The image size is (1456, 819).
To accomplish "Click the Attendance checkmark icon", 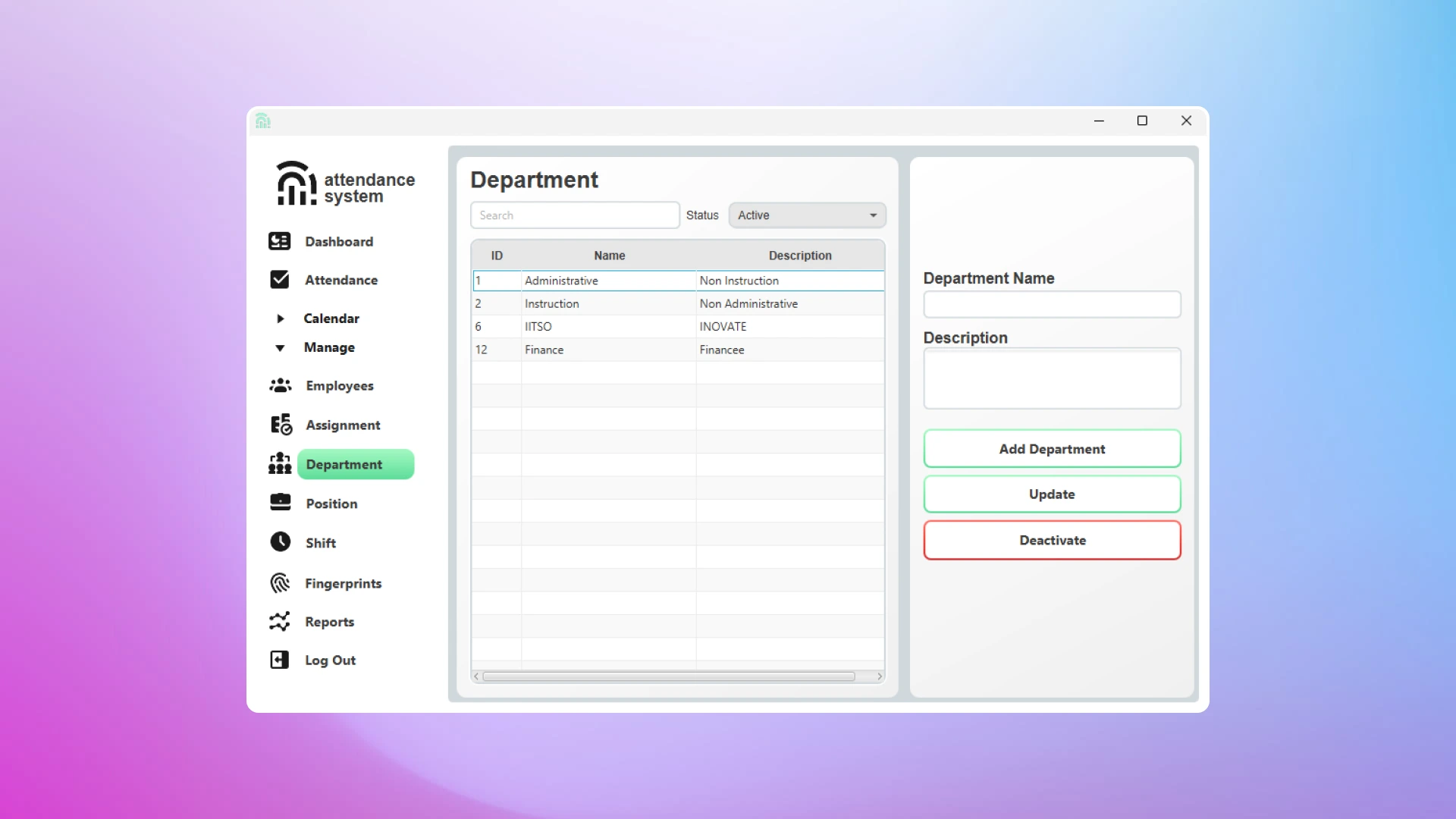I will tap(279, 280).
